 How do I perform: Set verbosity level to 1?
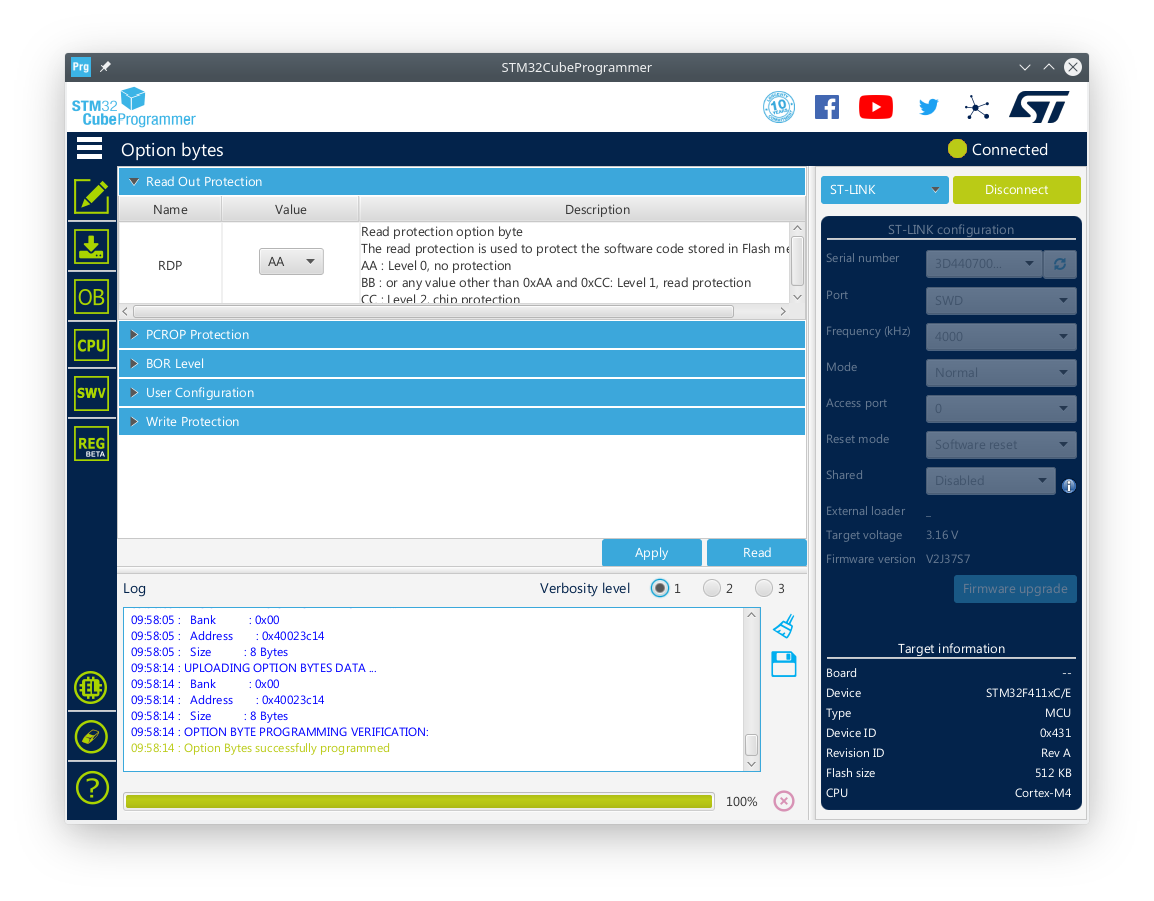pyautogui.click(x=660, y=588)
